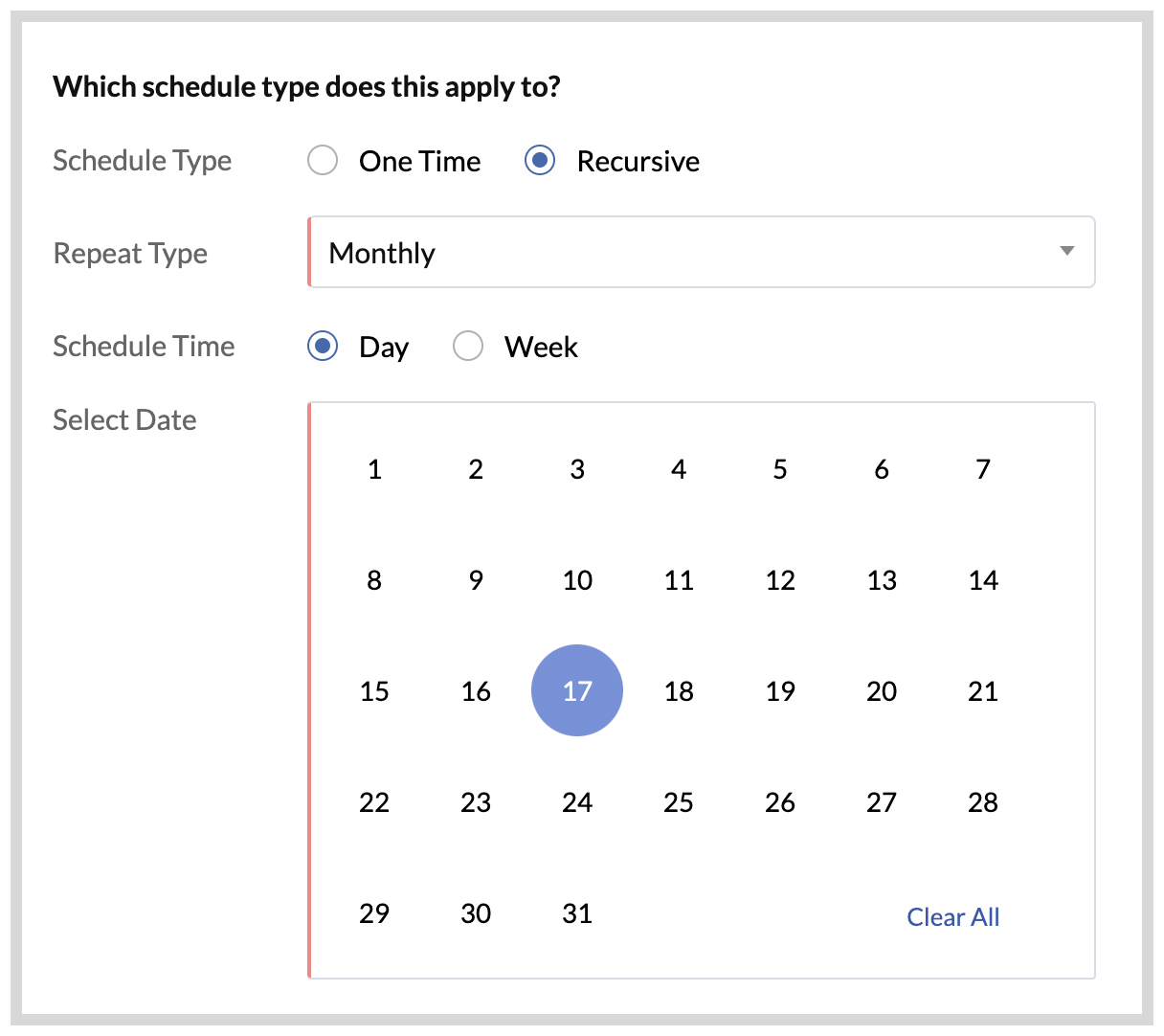Select the Recursive radio button
The image size is (1164, 1036).
click(540, 161)
